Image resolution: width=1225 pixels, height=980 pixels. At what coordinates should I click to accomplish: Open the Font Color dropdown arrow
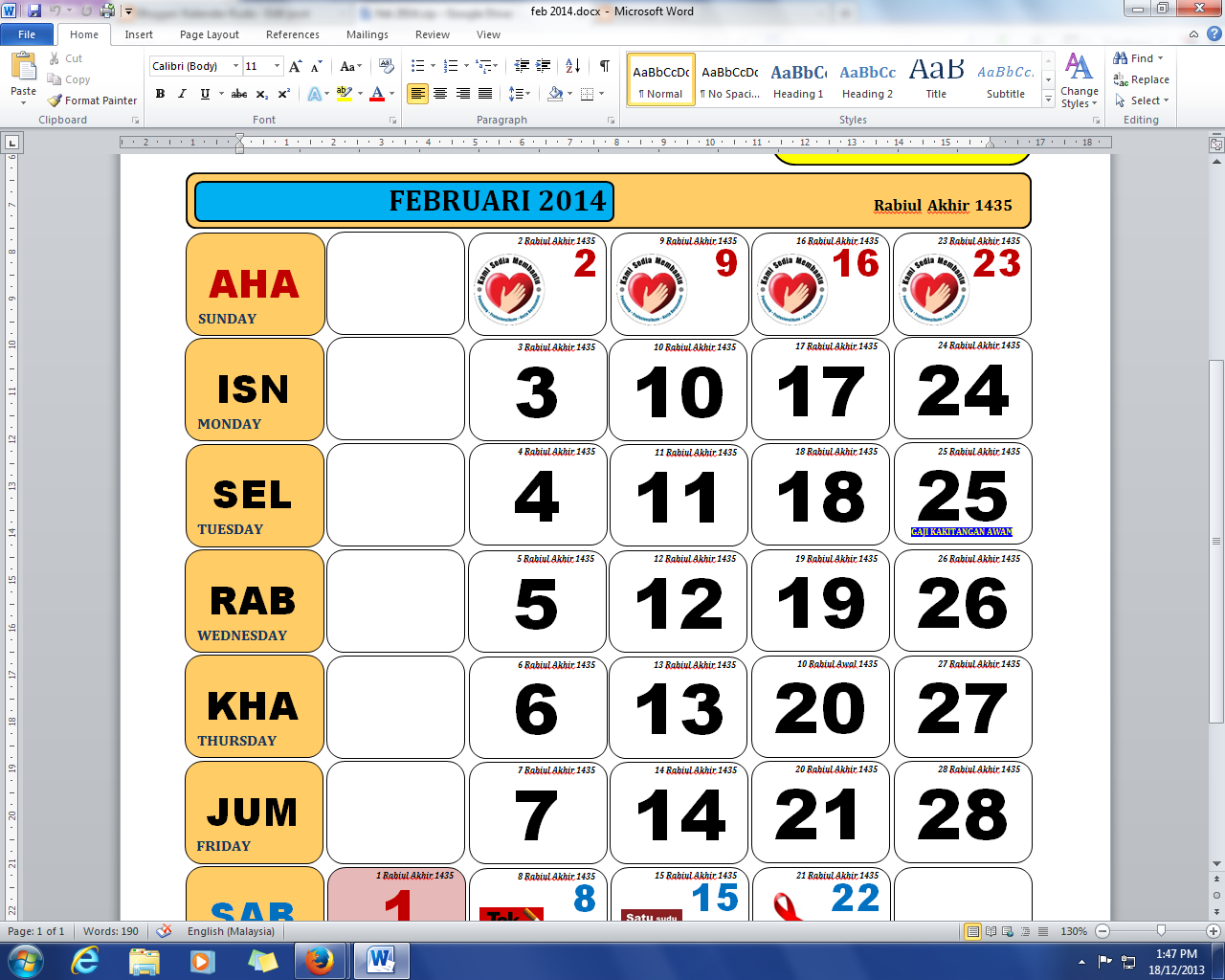tap(391, 94)
